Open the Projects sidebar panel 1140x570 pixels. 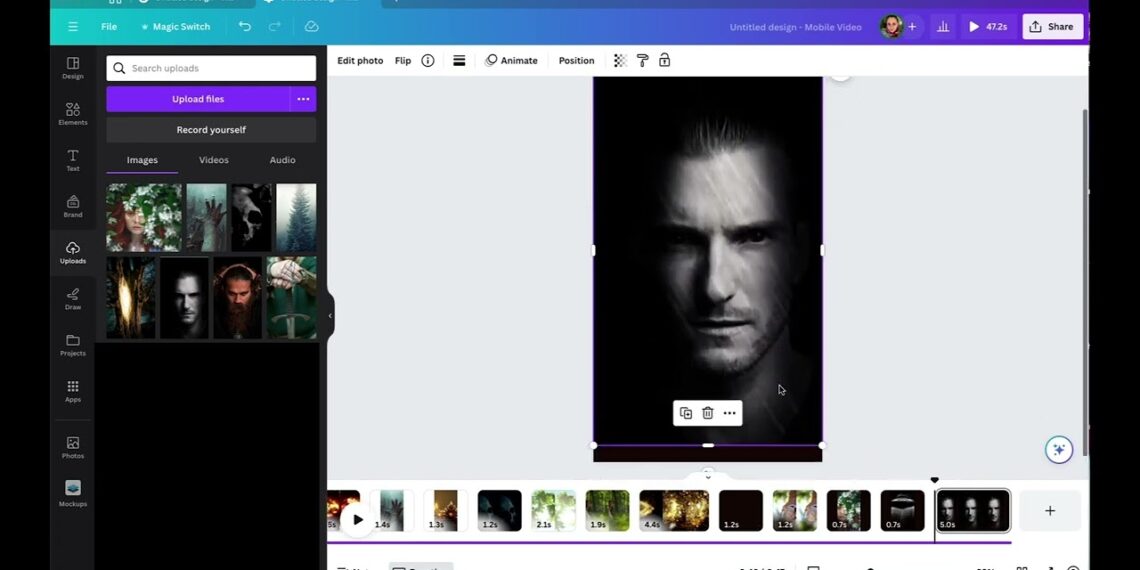[x=73, y=345]
